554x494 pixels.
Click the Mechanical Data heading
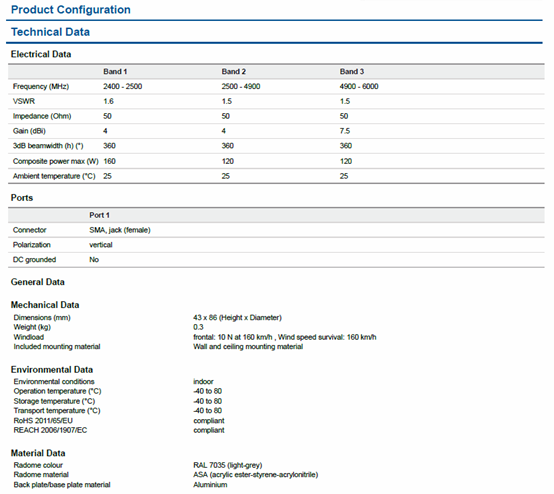click(x=45, y=305)
